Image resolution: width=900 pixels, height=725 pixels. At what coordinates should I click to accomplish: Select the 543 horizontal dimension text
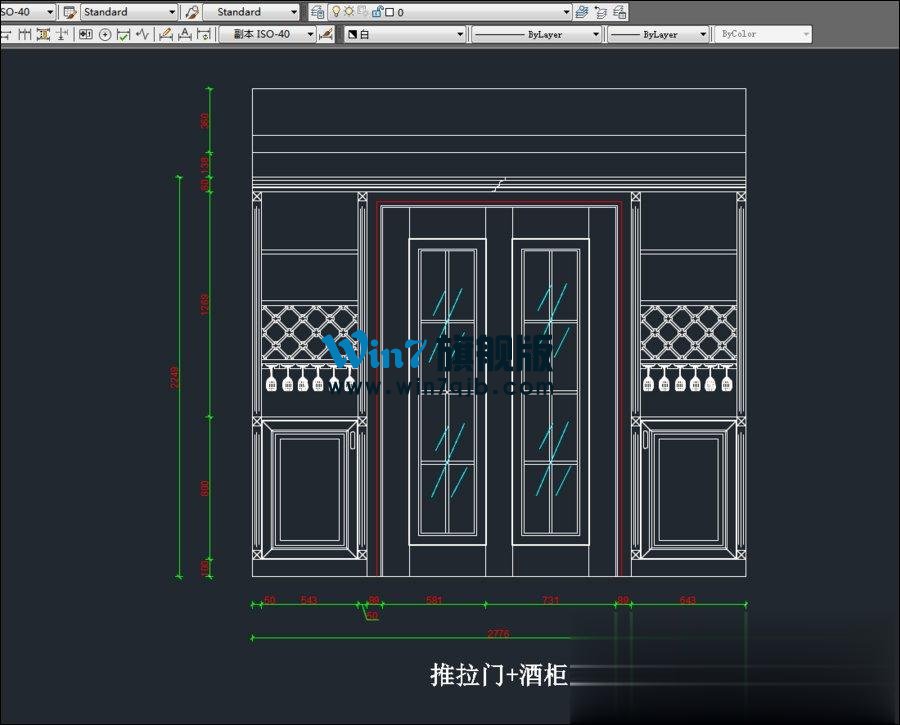[x=309, y=600]
